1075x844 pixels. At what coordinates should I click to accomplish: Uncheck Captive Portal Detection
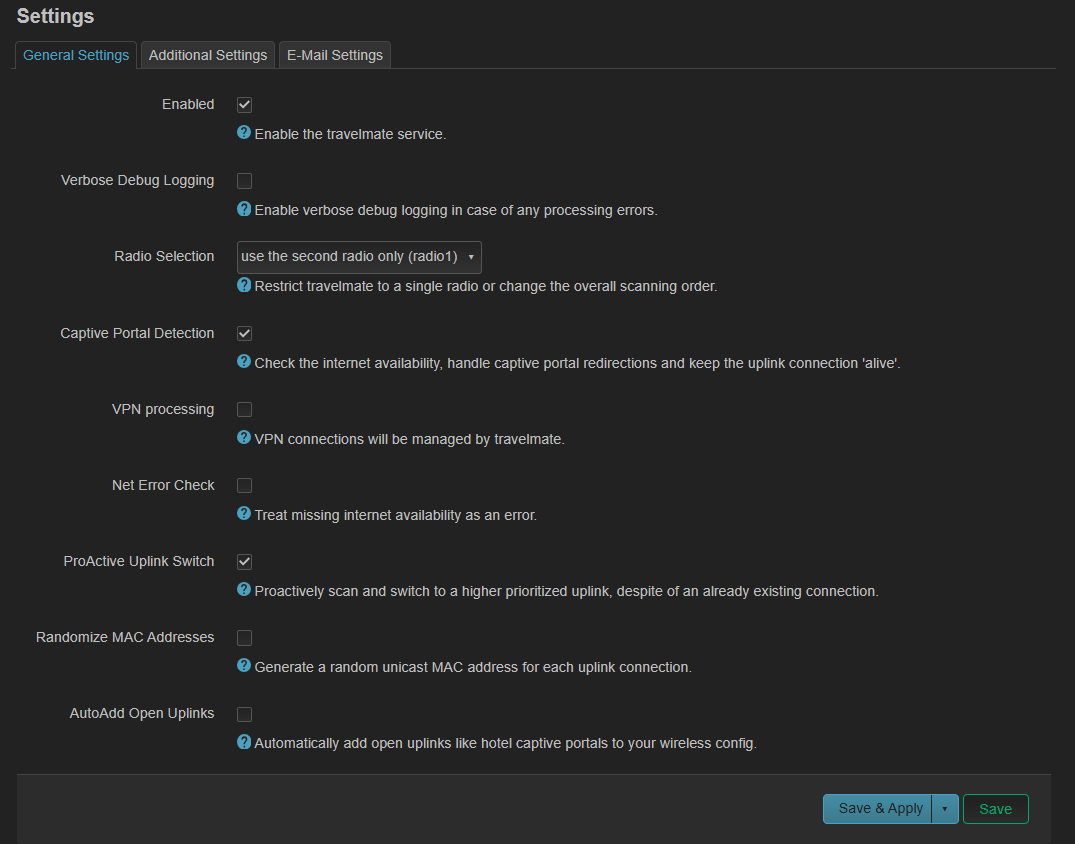click(x=244, y=333)
